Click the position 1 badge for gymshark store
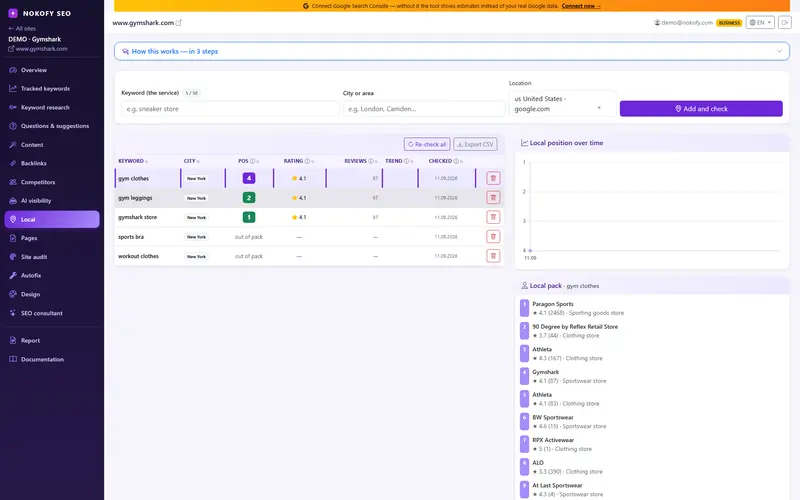The height and width of the screenshot is (500, 800). [x=248, y=217]
